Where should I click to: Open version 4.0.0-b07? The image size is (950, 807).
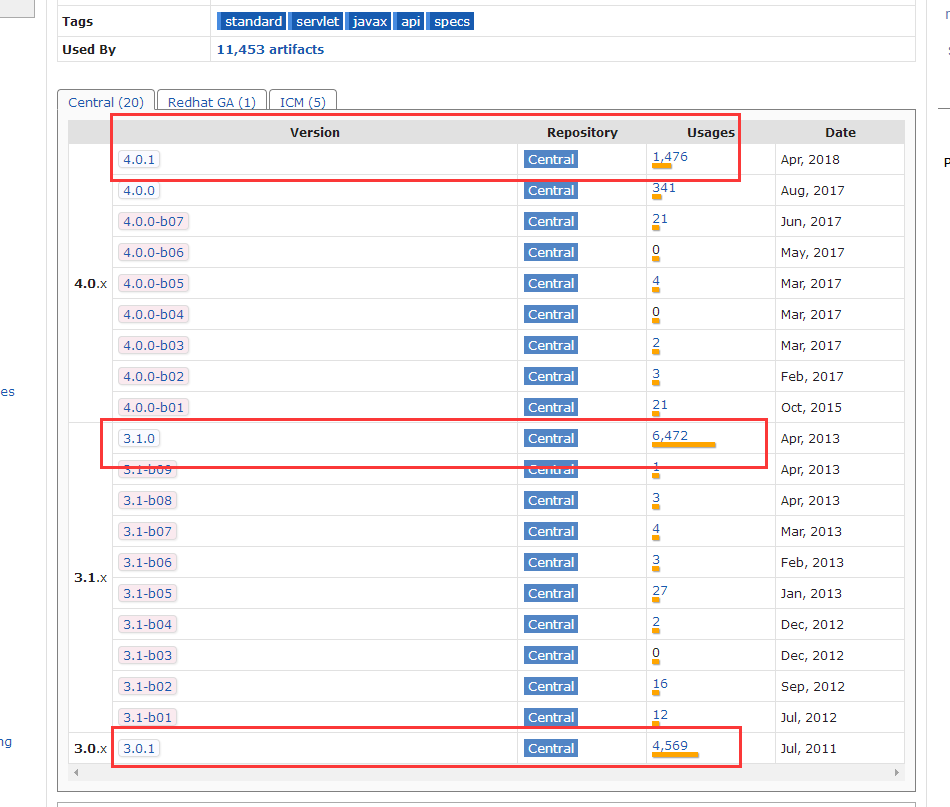(153, 221)
